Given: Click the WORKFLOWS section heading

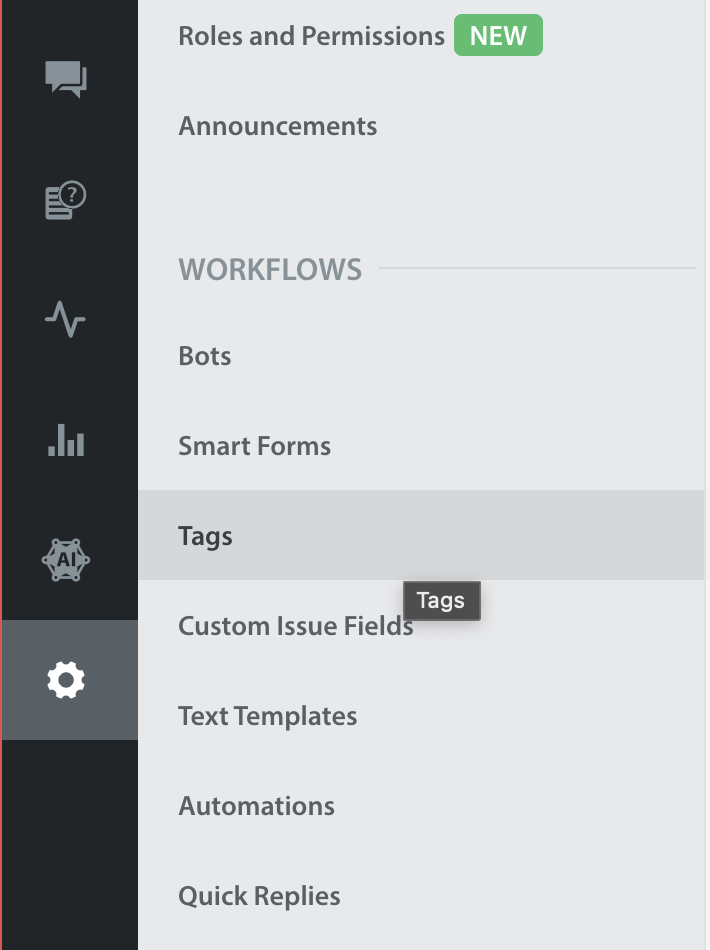Looking at the screenshot, I should (x=270, y=269).
